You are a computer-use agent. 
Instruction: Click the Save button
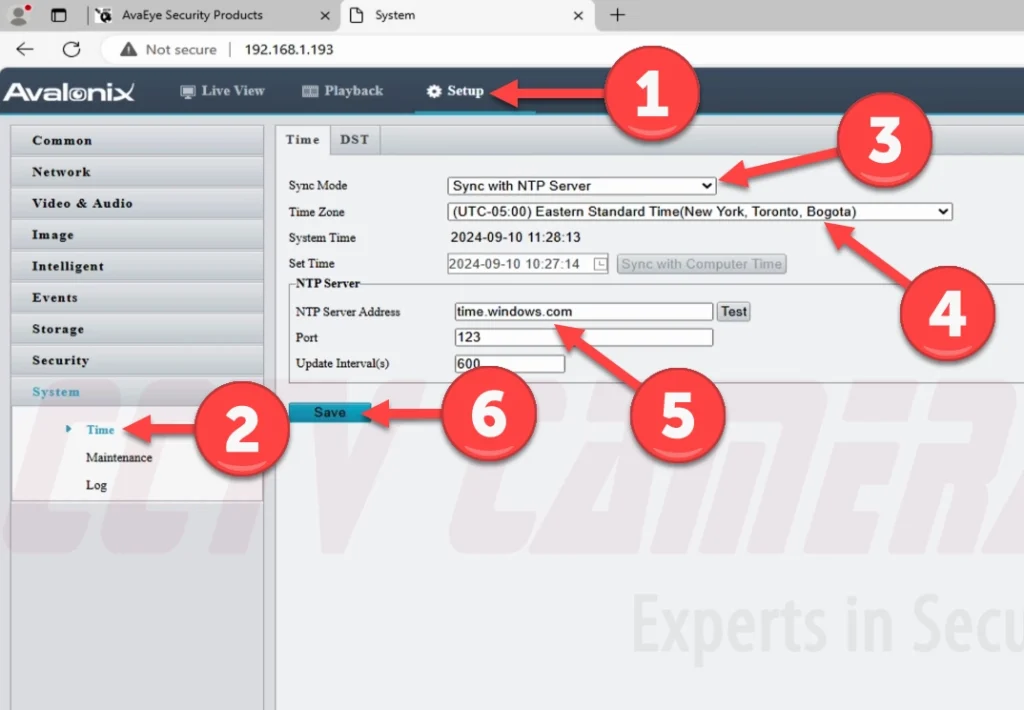[329, 412]
